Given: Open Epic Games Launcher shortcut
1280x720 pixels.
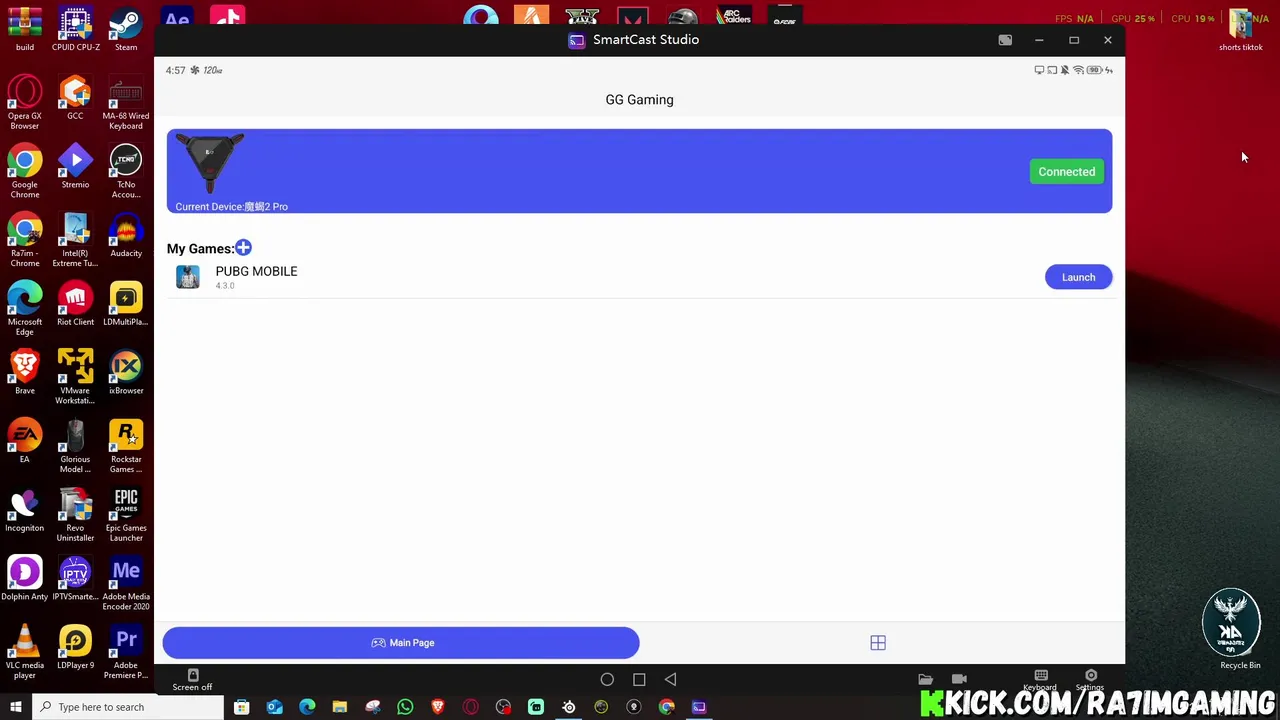Looking at the screenshot, I should coord(126,515).
